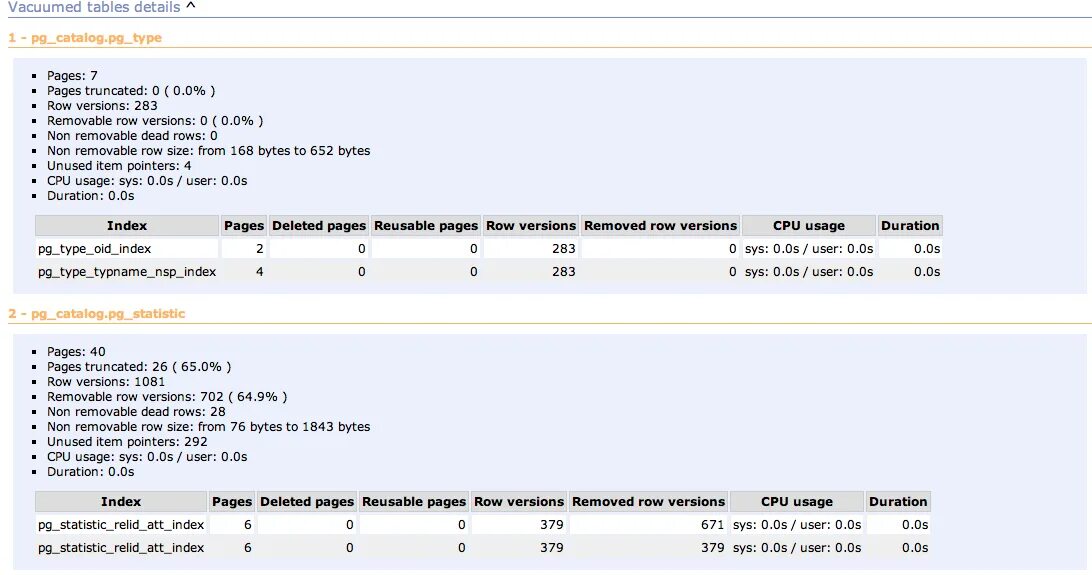Click the Pages column header in pg_statistic table
Image resolution: width=1092 pixels, height=575 pixels.
(x=232, y=501)
